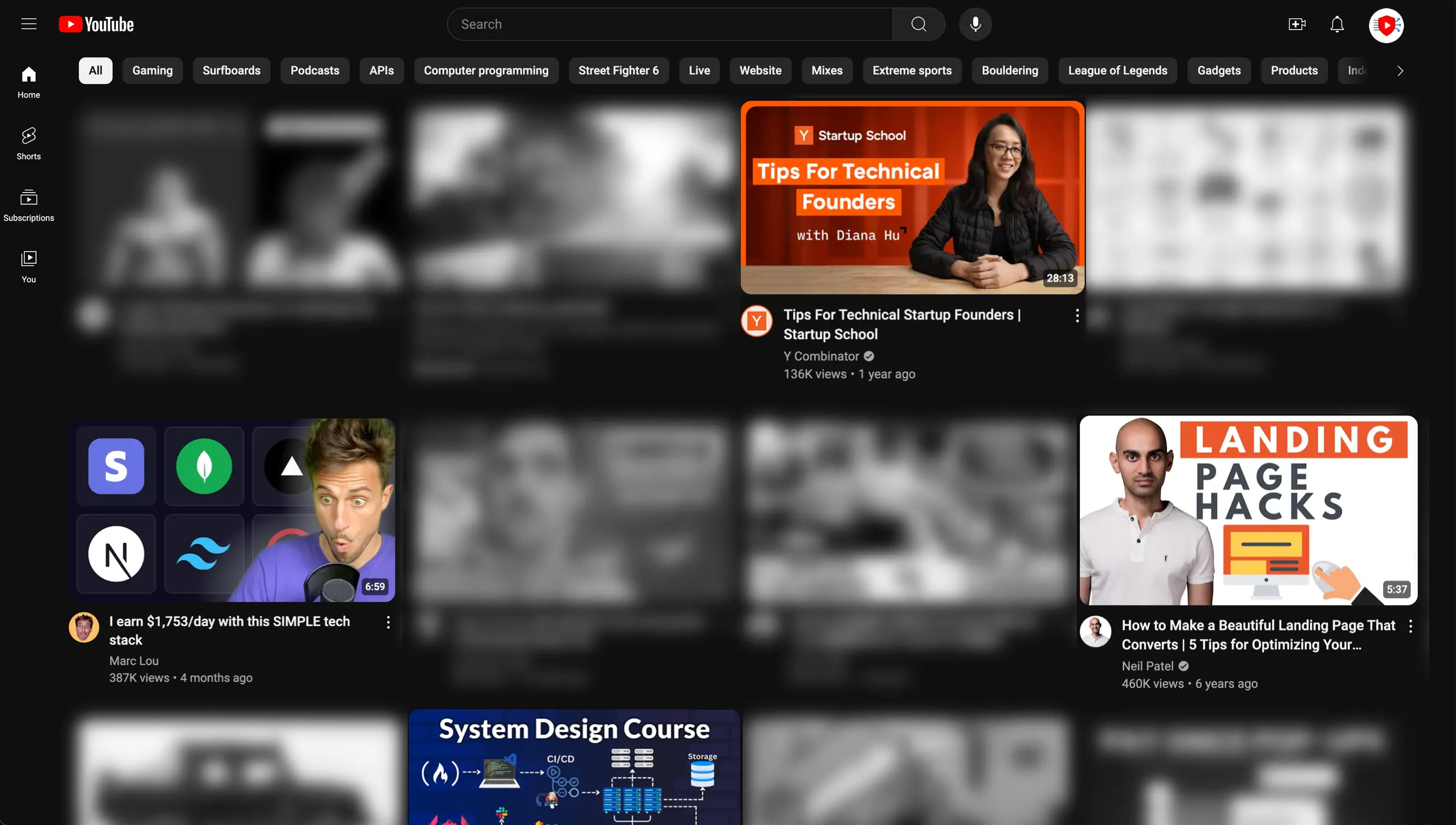
Task: Open Neil Patel channel avatar
Action: click(x=1095, y=631)
